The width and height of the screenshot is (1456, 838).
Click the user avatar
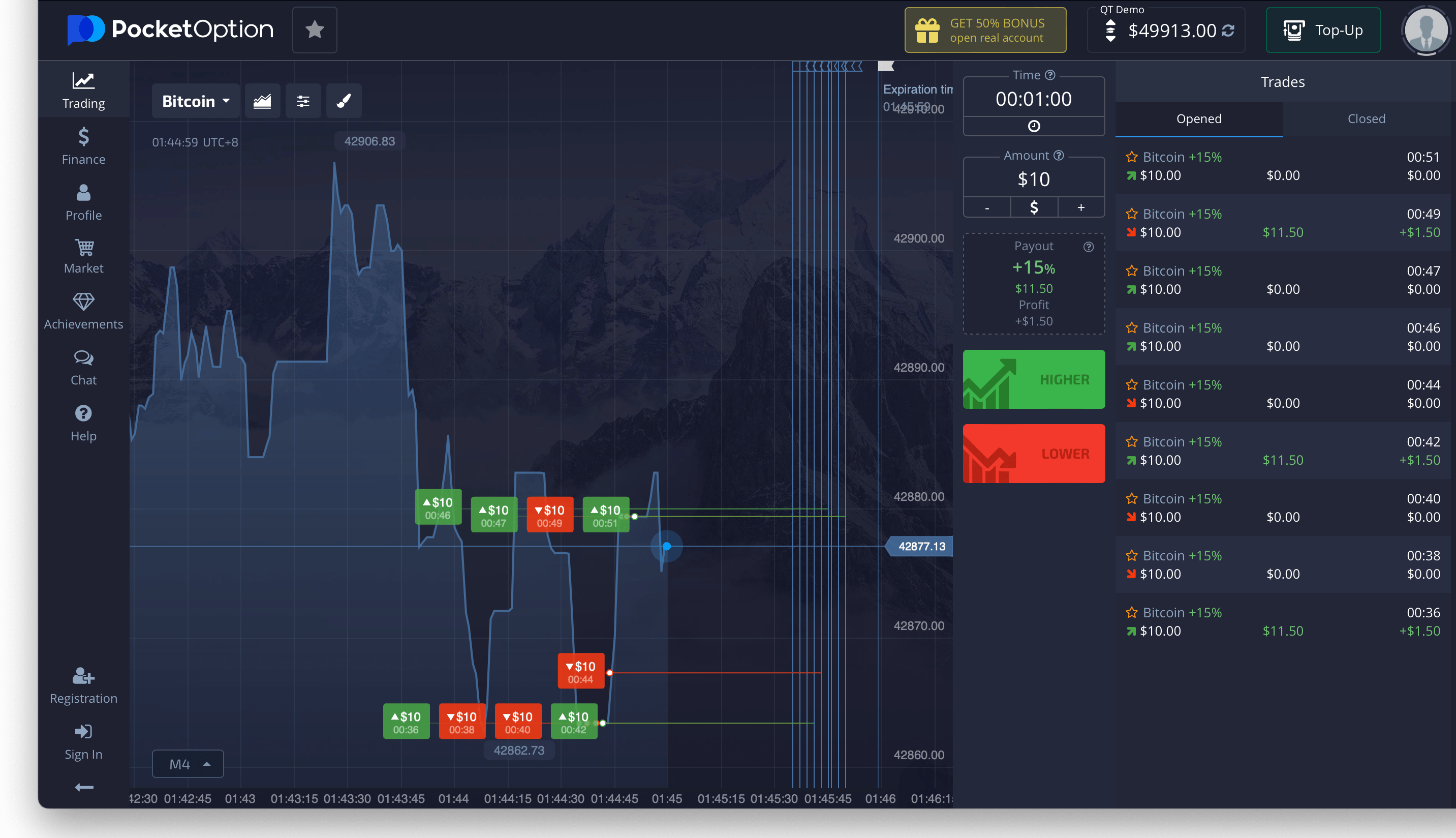click(x=1426, y=30)
